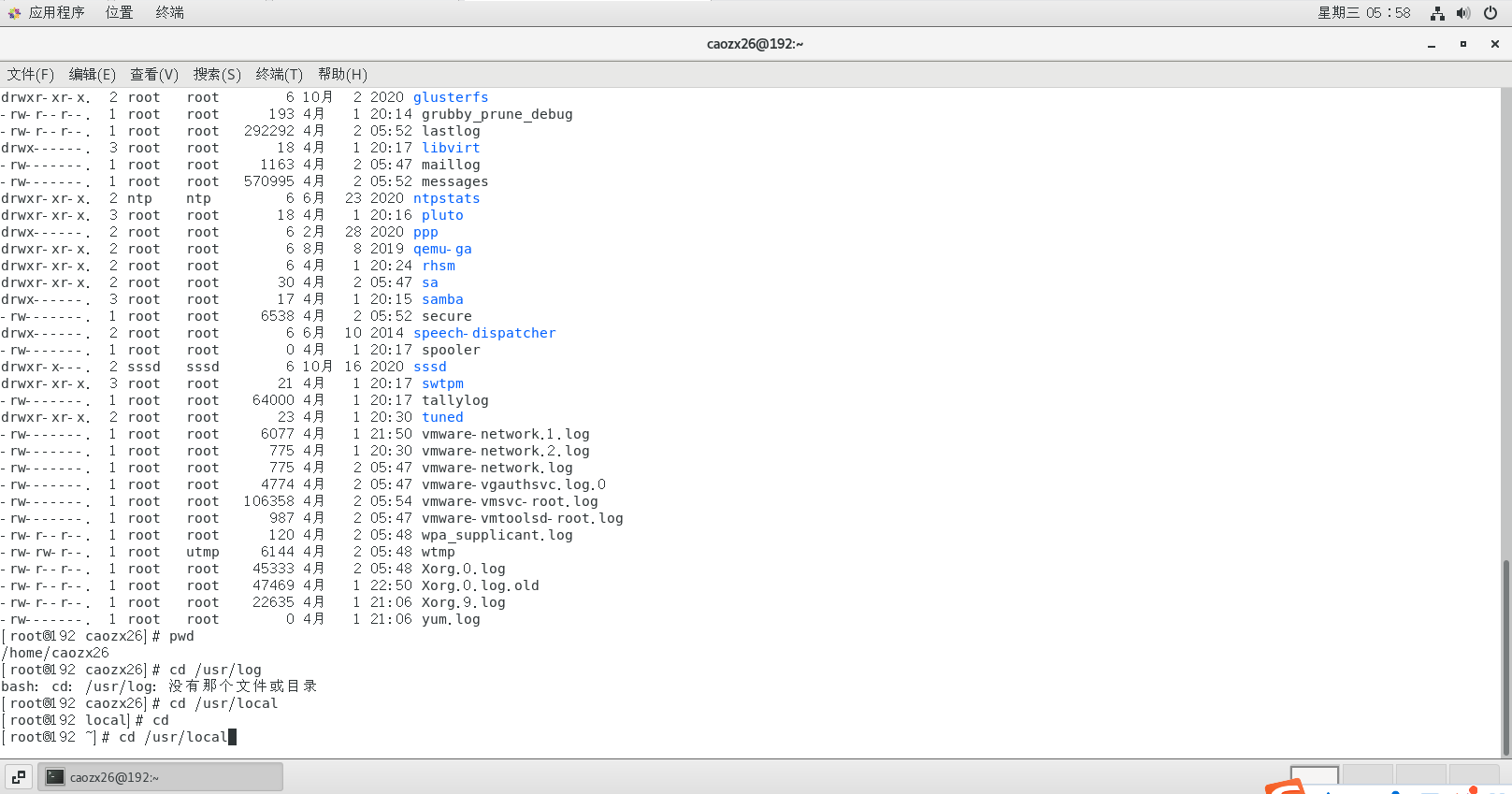Screen dimensions: 1512x794
Task: Click vmware-network.2.log file name
Action: point(505,451)
